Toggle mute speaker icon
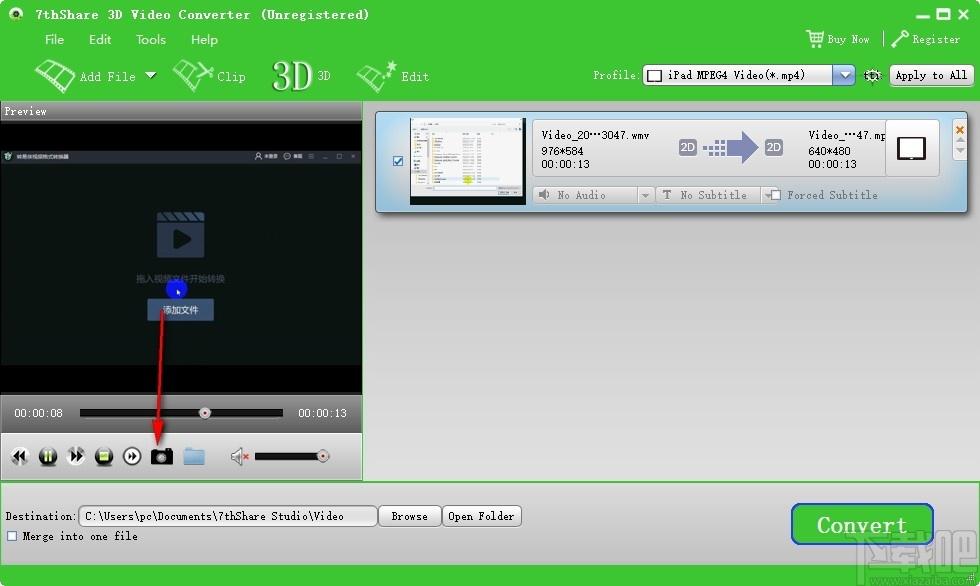980x586 pixels. [239, 457]
